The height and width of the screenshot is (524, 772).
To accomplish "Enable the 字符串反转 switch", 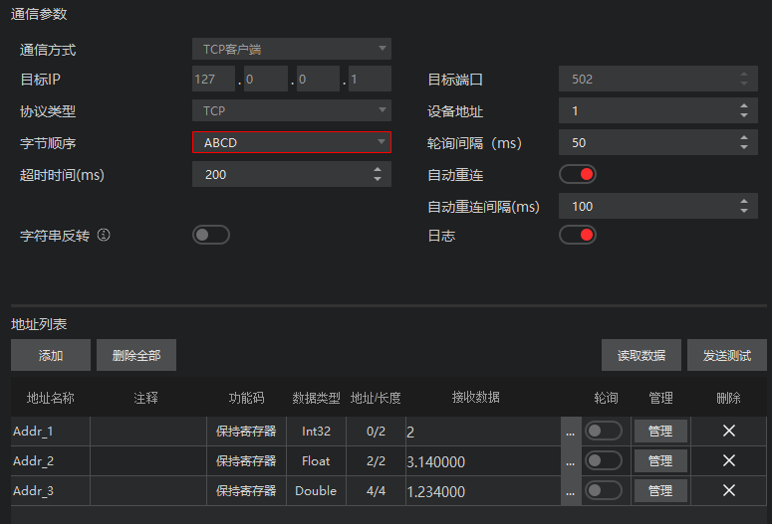I will click(x=211, y=235).
